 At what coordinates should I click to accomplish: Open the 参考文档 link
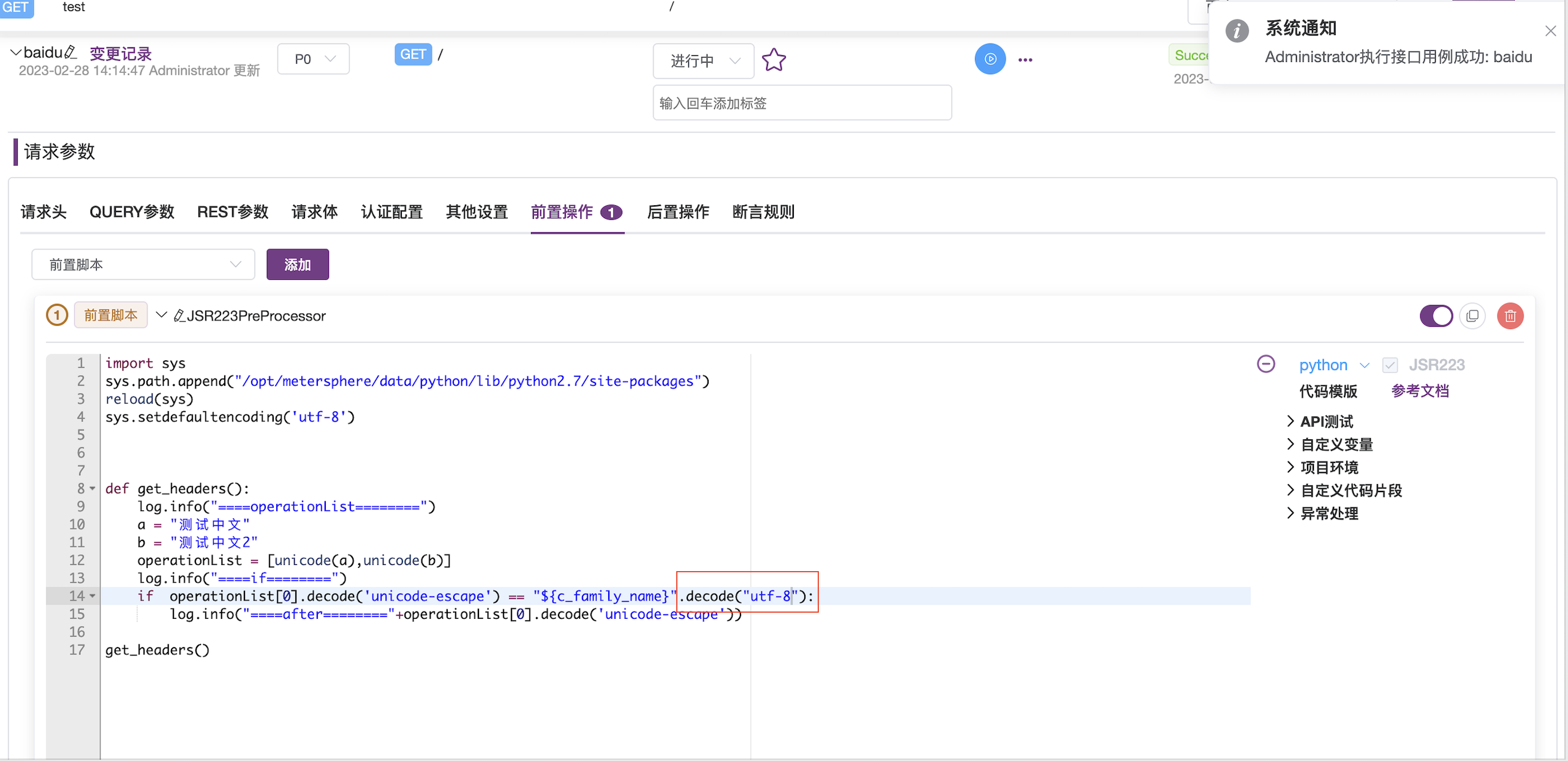click(1420, 390)
